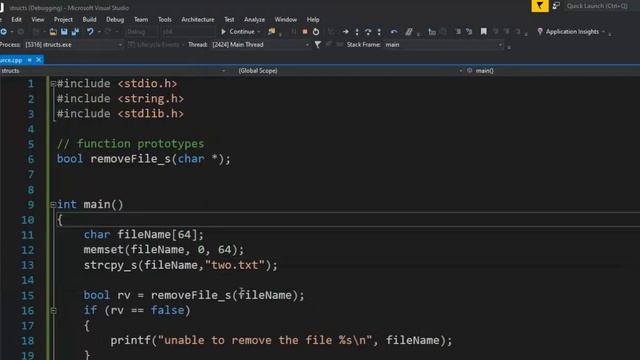Viewport: 640px width, 360px height.
Task: Click the Step Over icon
Action: pyautogui.click(x=368, y=31)
